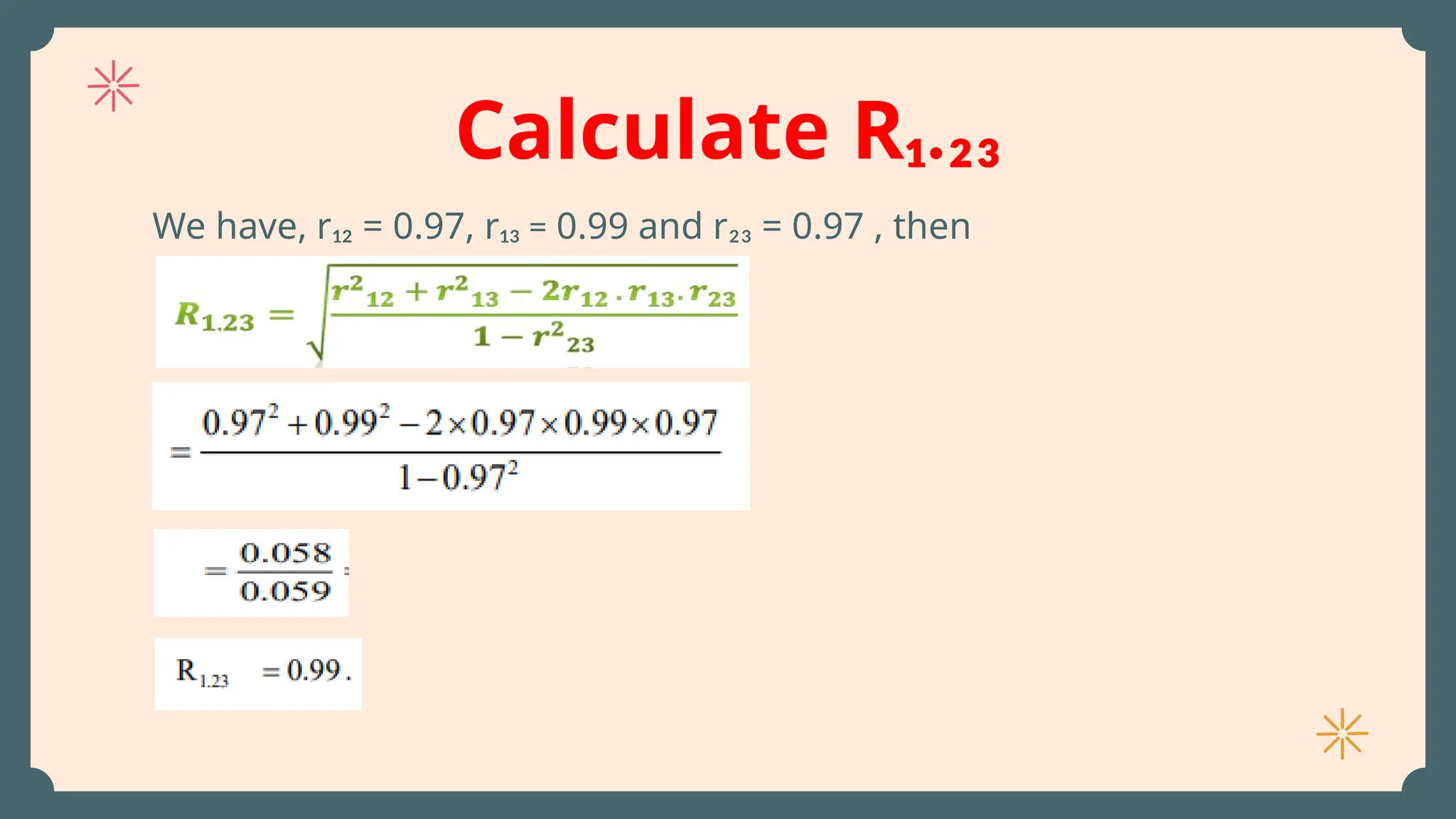The image size is (1456, 819).
Task: Select the line beginning "We have, r12 = 0.97"
Action: (562, 227)
